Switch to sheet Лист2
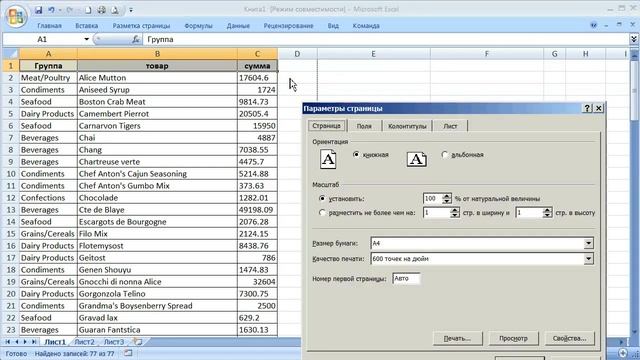 pyautogui.click(x=84, y=342)
